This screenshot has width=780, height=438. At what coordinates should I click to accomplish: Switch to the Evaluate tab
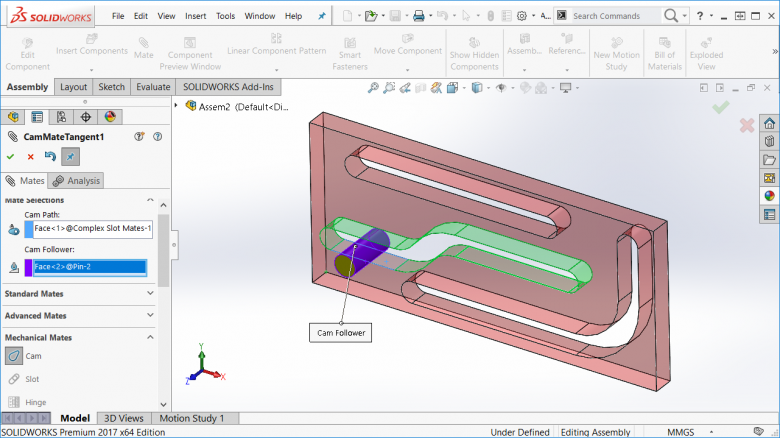pos(153,87)
